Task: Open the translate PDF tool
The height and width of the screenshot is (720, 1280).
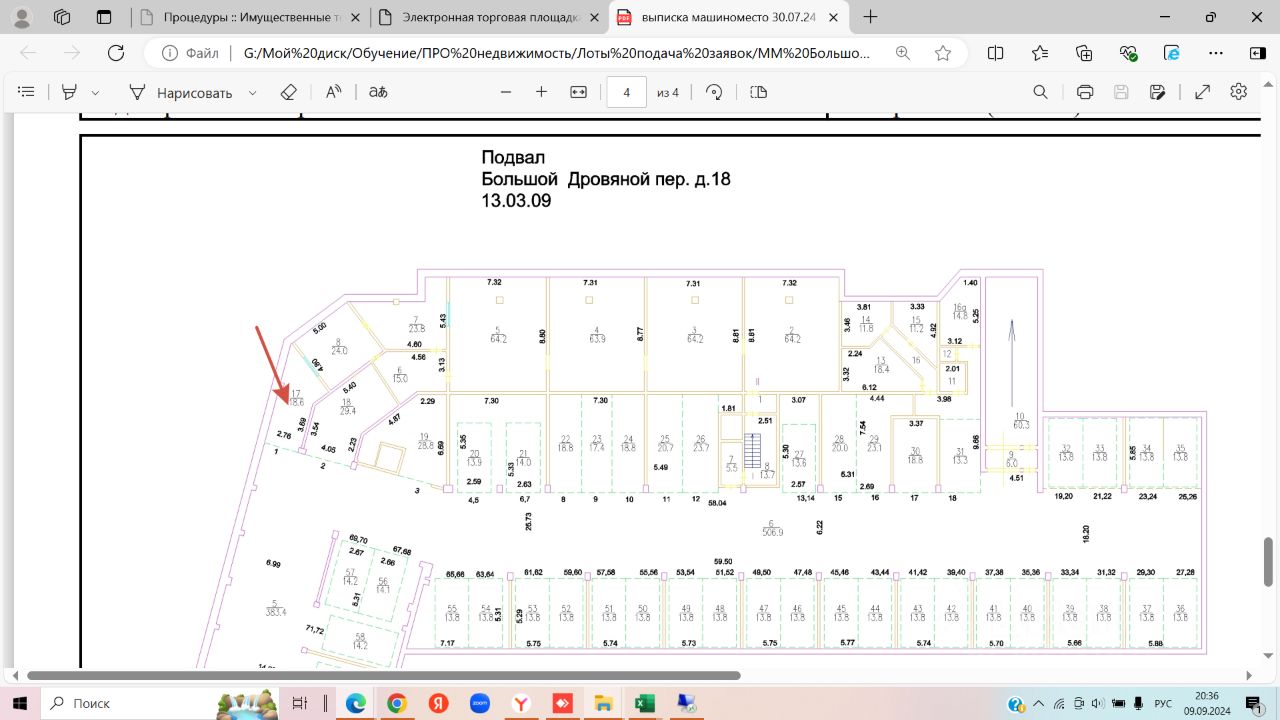Action: tap(378, 92)
